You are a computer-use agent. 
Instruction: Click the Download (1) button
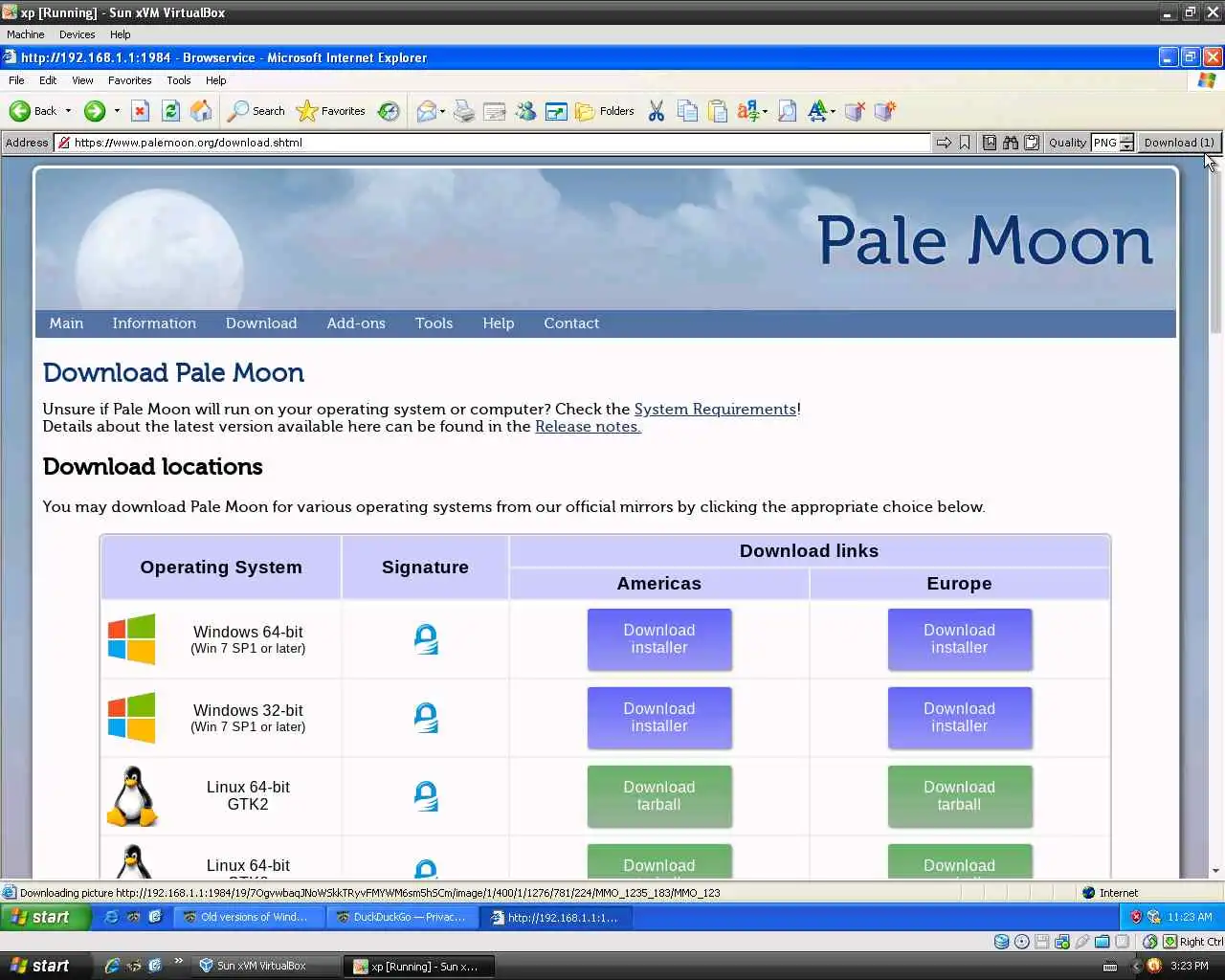pyautogui.click(x=1179, y=143)
